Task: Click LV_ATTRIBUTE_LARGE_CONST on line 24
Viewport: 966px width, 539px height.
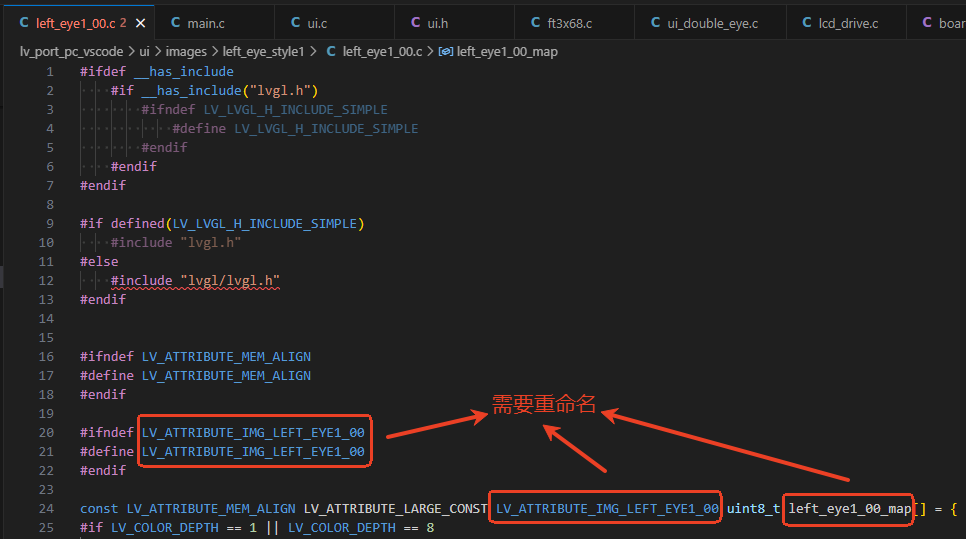Action: click(x=396, y=509)
